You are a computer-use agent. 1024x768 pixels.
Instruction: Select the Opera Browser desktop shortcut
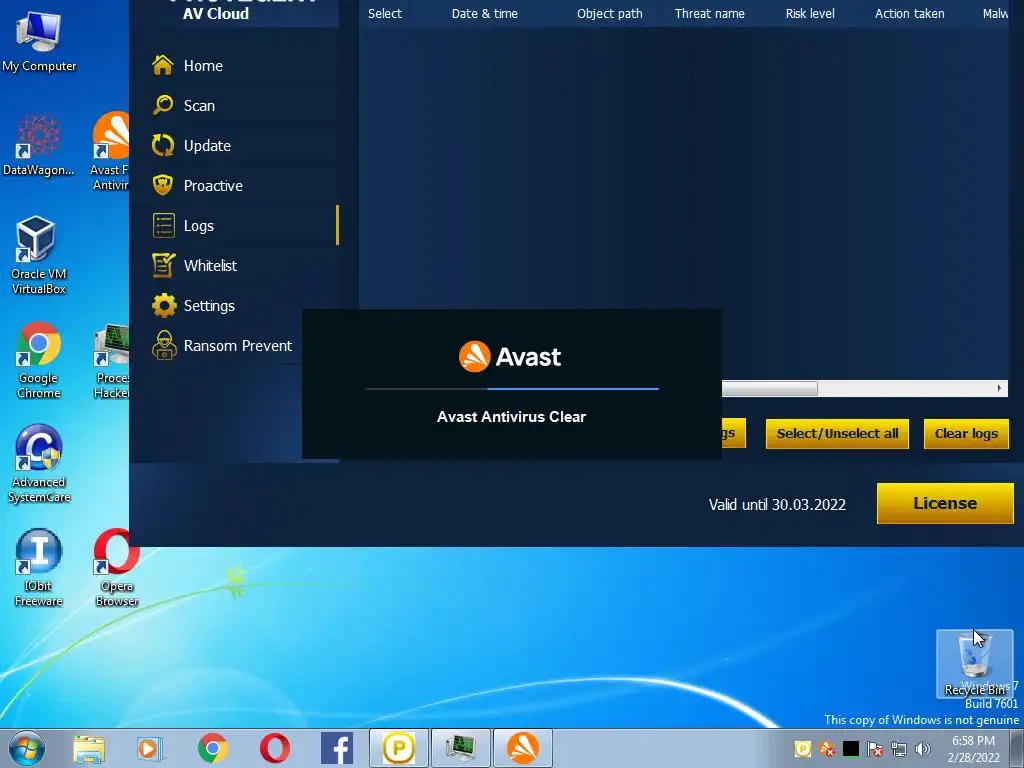tap(116, 568)
